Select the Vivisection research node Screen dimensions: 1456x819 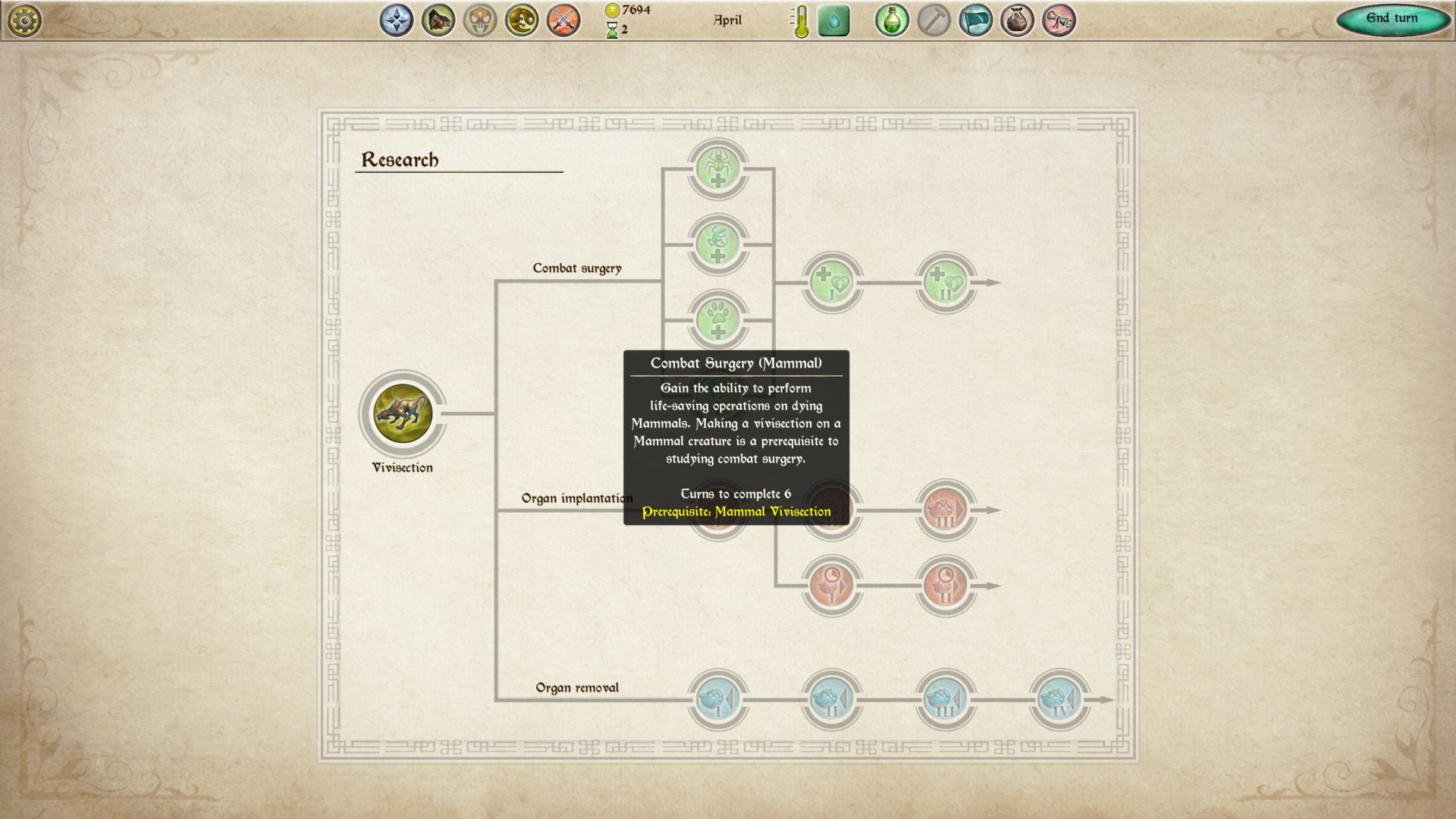[403, 413]
